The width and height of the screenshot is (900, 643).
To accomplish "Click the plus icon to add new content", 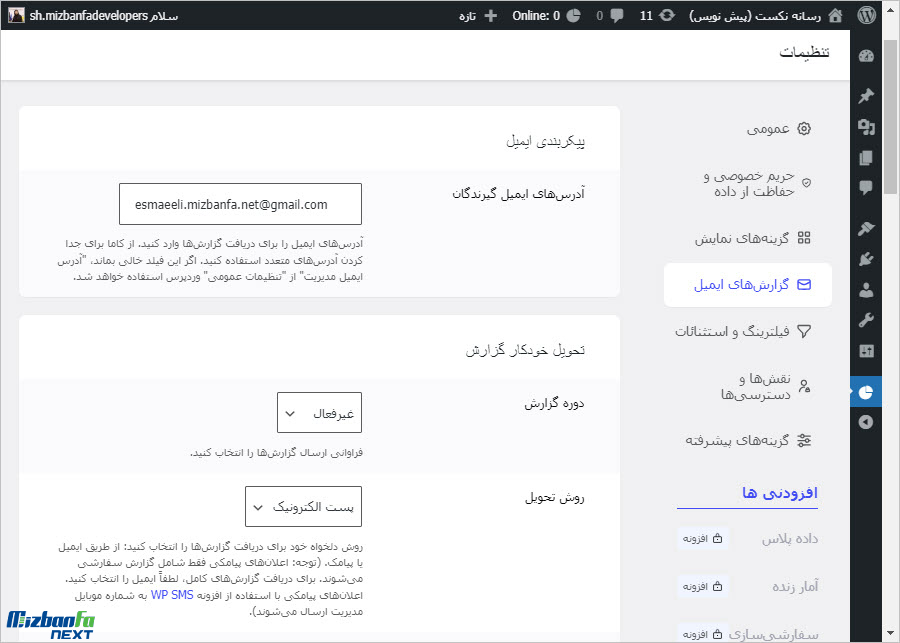I will coord(491,16).
